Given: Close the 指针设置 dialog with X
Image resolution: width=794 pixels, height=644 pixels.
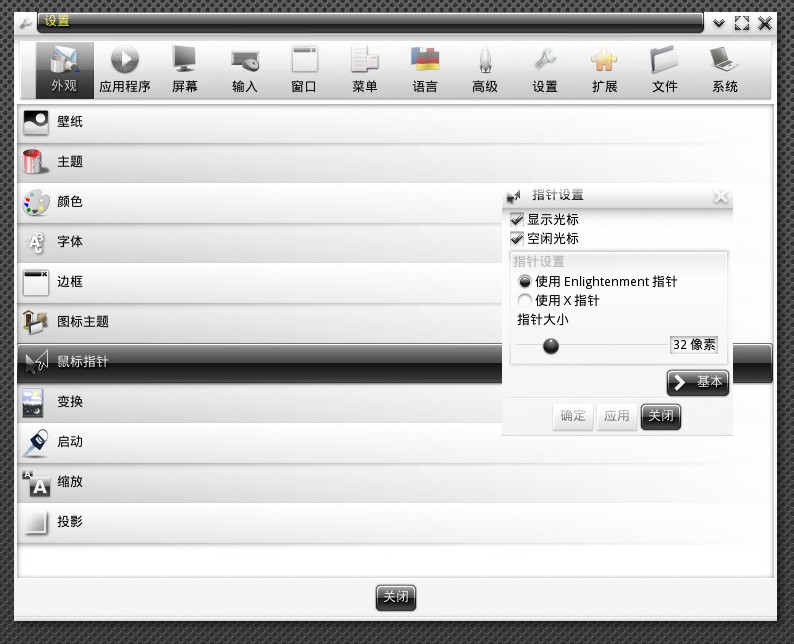Looking at the screenshot, I should coord(720,196).
